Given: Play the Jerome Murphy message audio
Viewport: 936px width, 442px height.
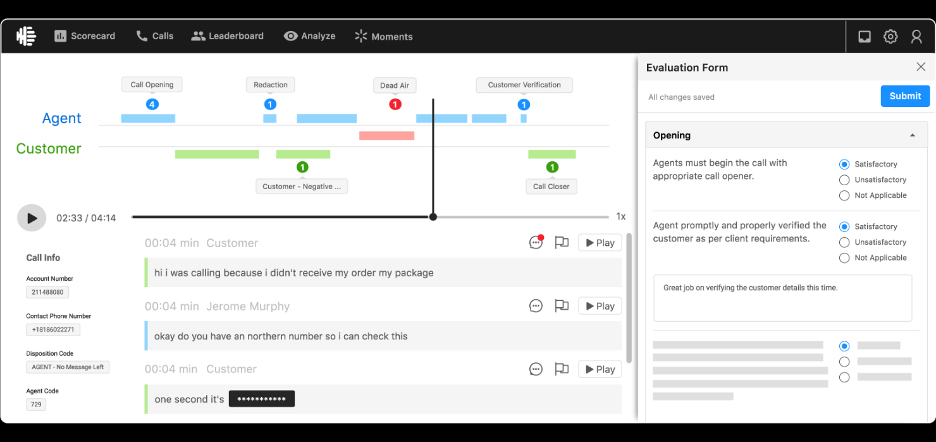Looking at the screenshot, I should (599, 306).
